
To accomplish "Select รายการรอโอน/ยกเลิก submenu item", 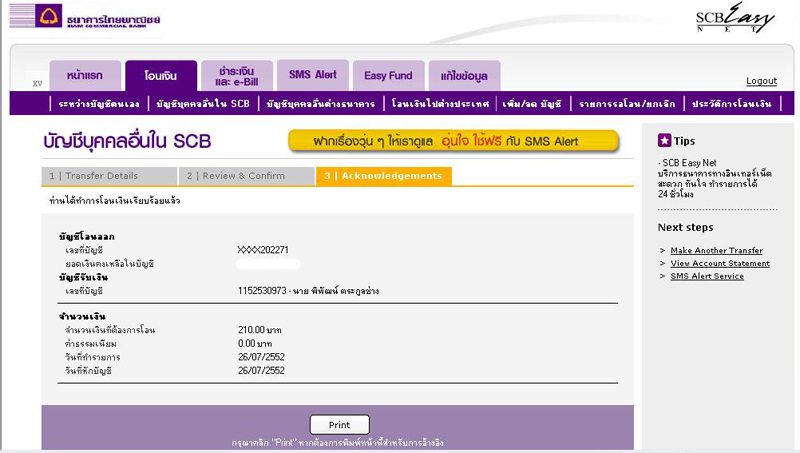I will [x=627, y=104].
